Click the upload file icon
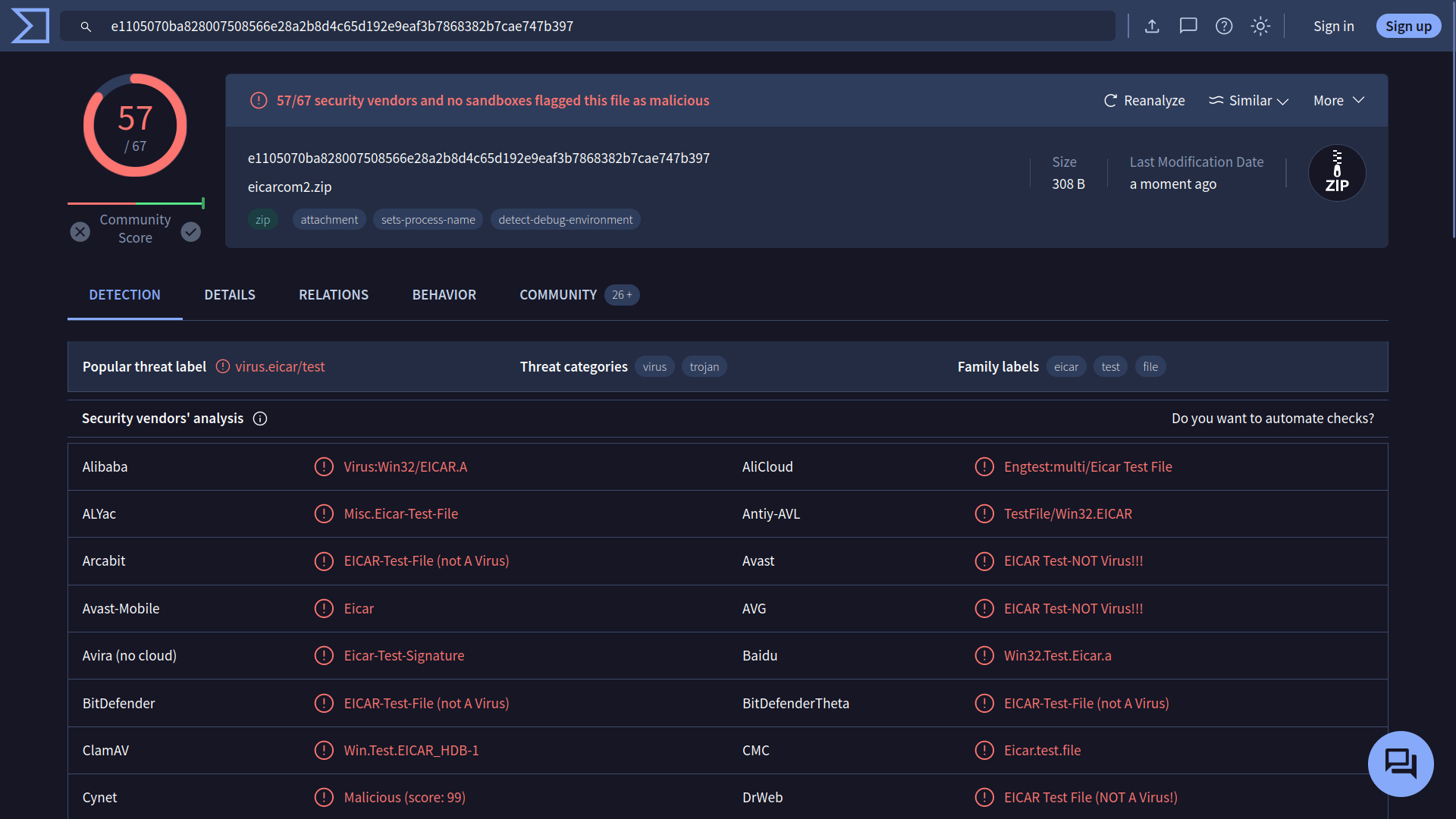 (x=1152, y=26)
